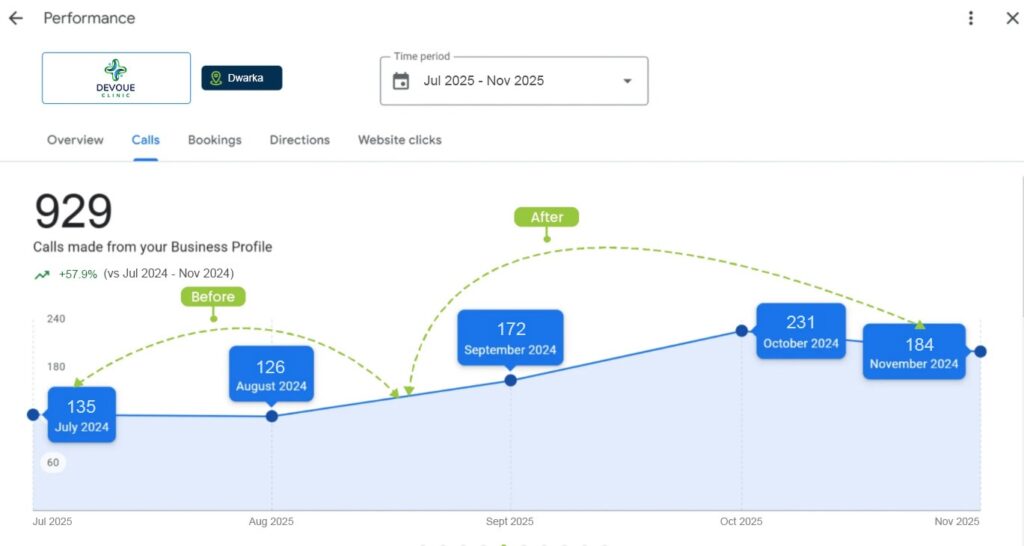Go to the Directions tab
The width and height of the screenshot is (1024, 546).
[299, 140]
